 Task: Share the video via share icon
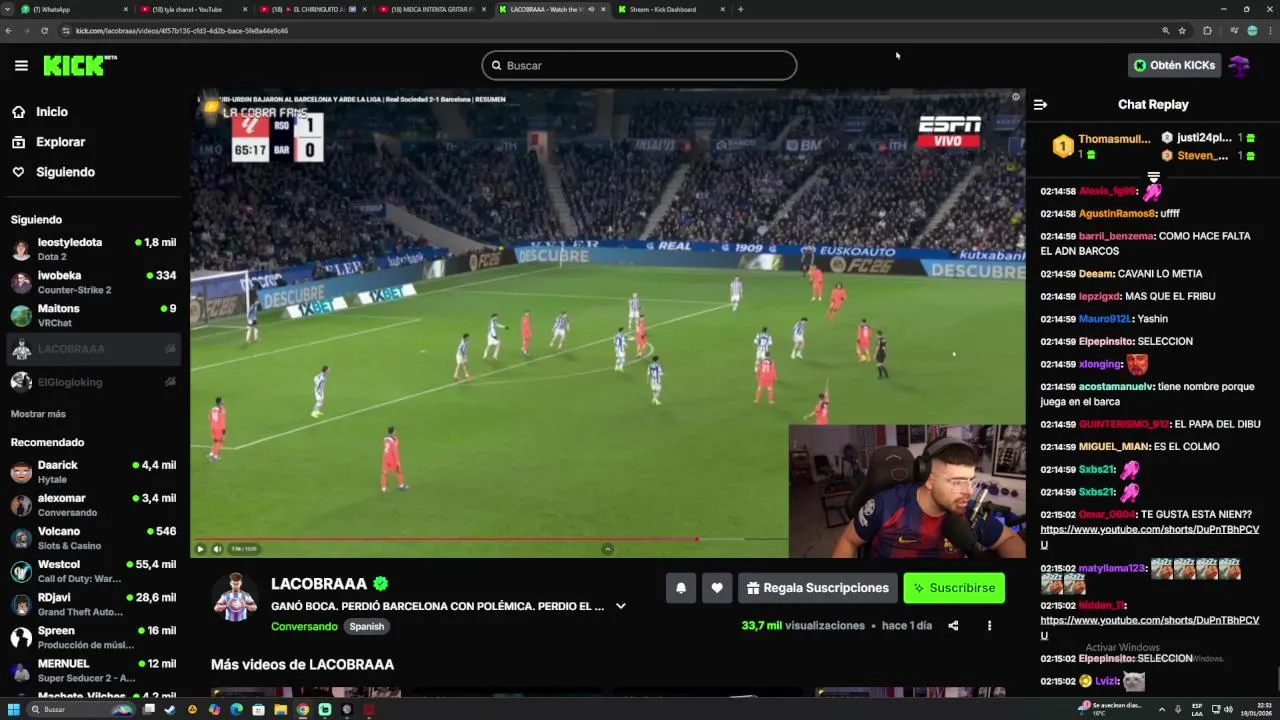click(x=953, y=626)
